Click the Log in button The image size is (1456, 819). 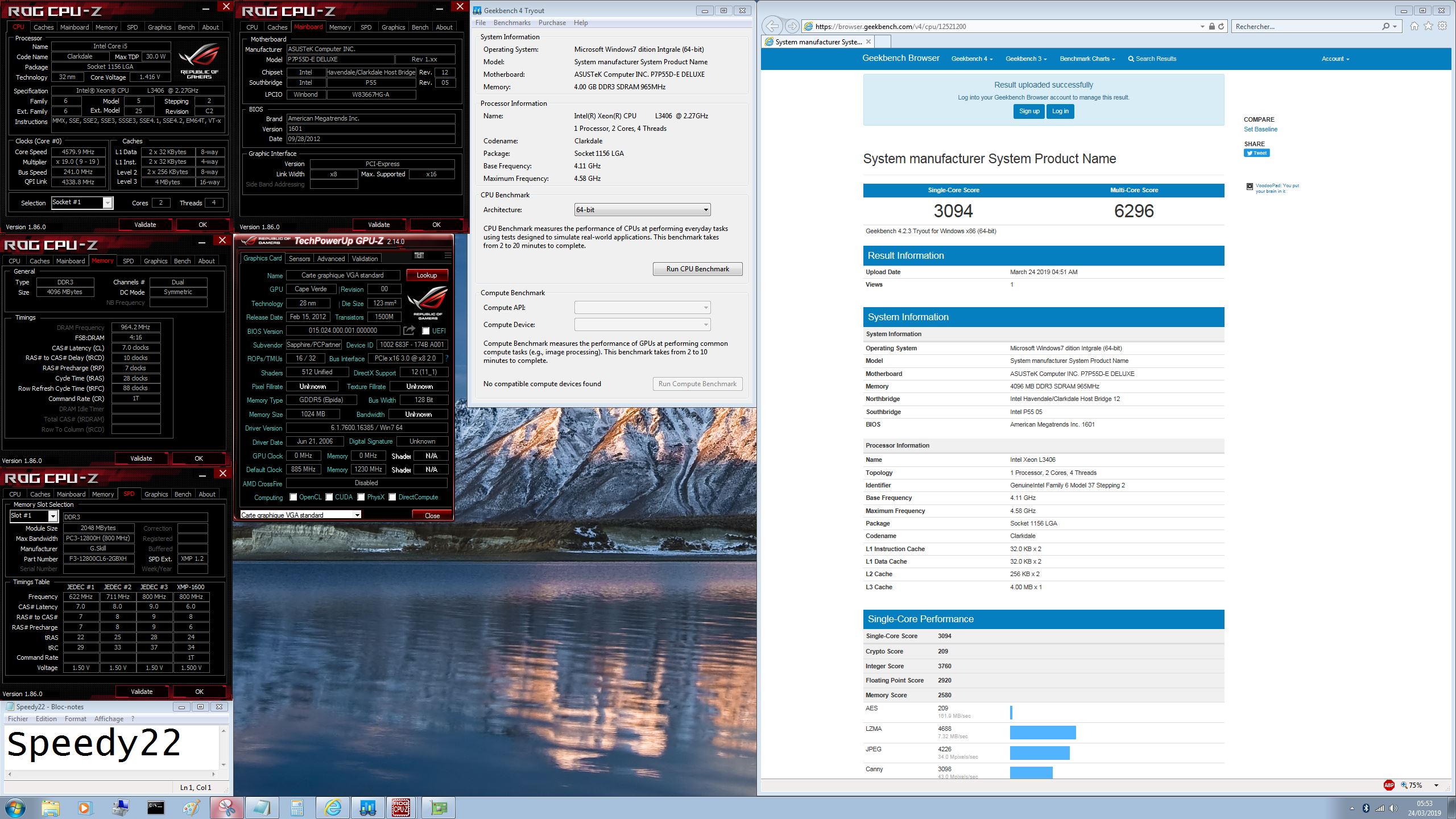tap(1060, 111)
